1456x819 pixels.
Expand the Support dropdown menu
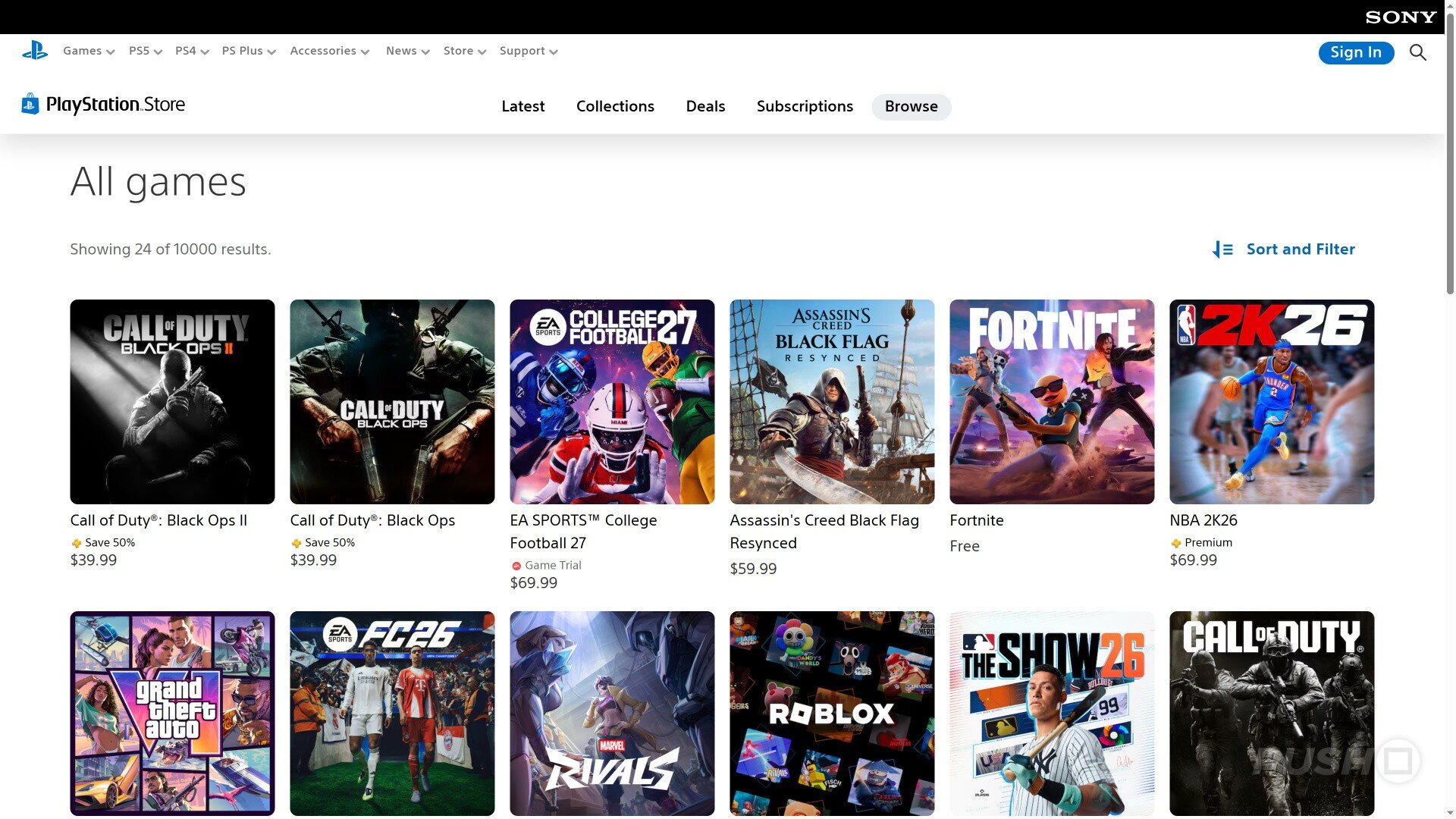pyautogui.click(x=529, y=51)
